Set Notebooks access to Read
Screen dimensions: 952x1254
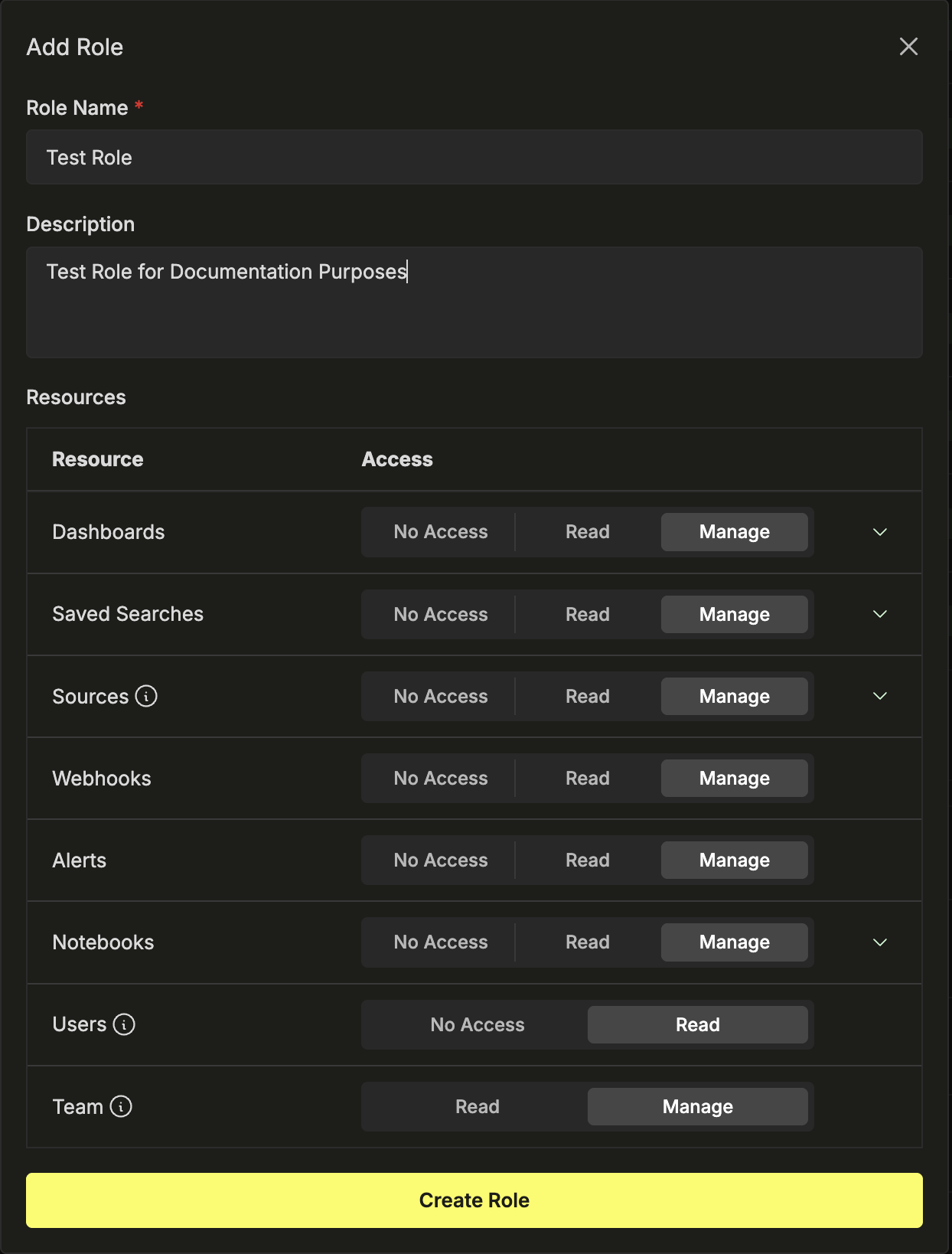coord(587,942)
